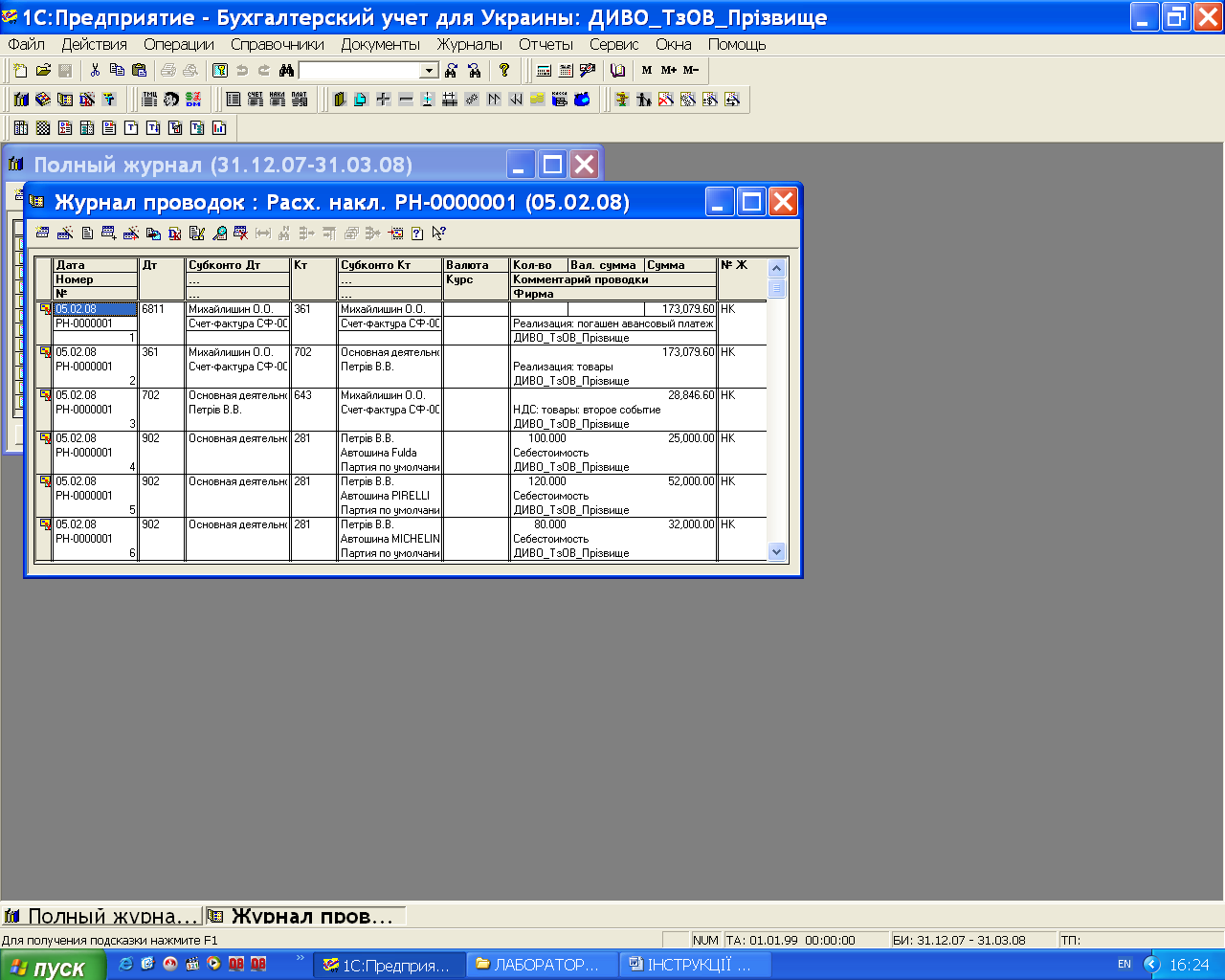Click the M+ memory add button
1225x980 pixels.
click(x=668, y=70)
